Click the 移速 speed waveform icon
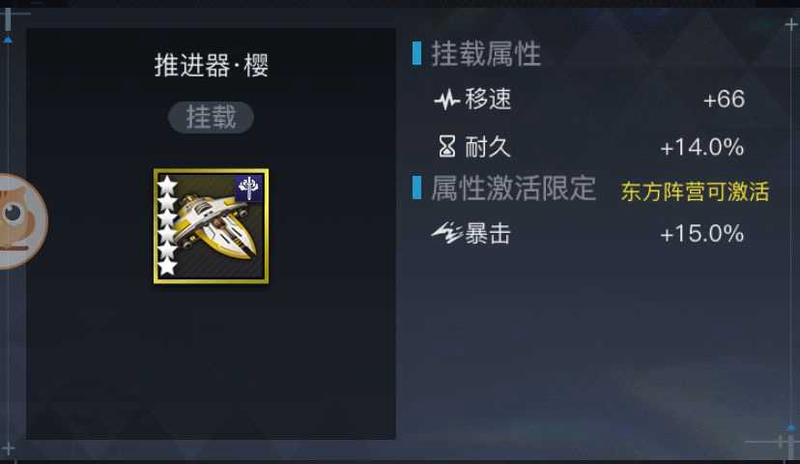This screenshot has height=464, width=800. point(447,99)
